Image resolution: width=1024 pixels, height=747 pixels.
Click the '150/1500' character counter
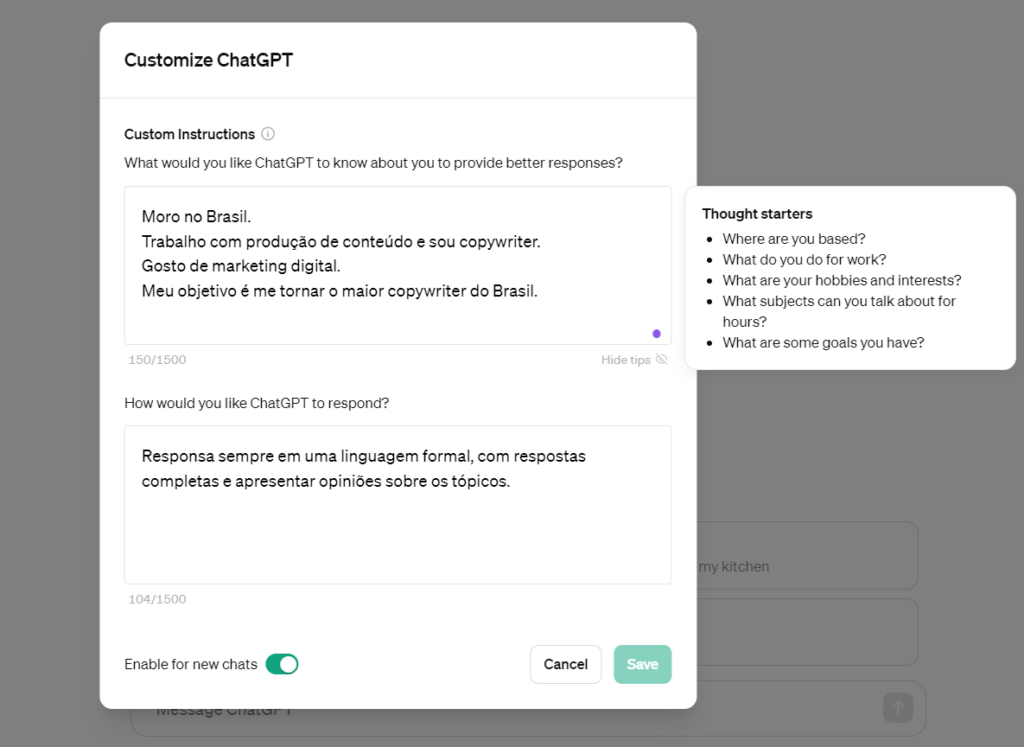(157, 360)
